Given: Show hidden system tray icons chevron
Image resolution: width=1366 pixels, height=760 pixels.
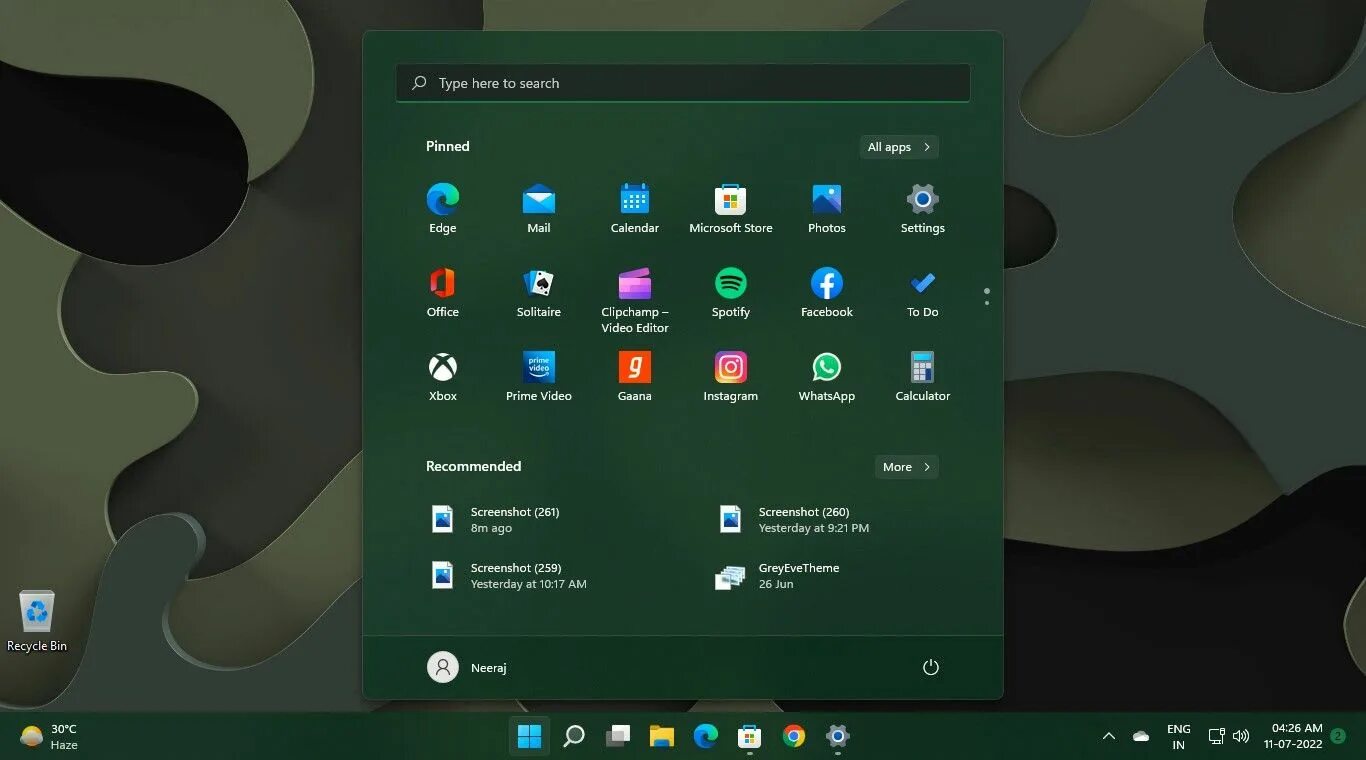Looking at the screenshot, I should (x=1108, y=737).
